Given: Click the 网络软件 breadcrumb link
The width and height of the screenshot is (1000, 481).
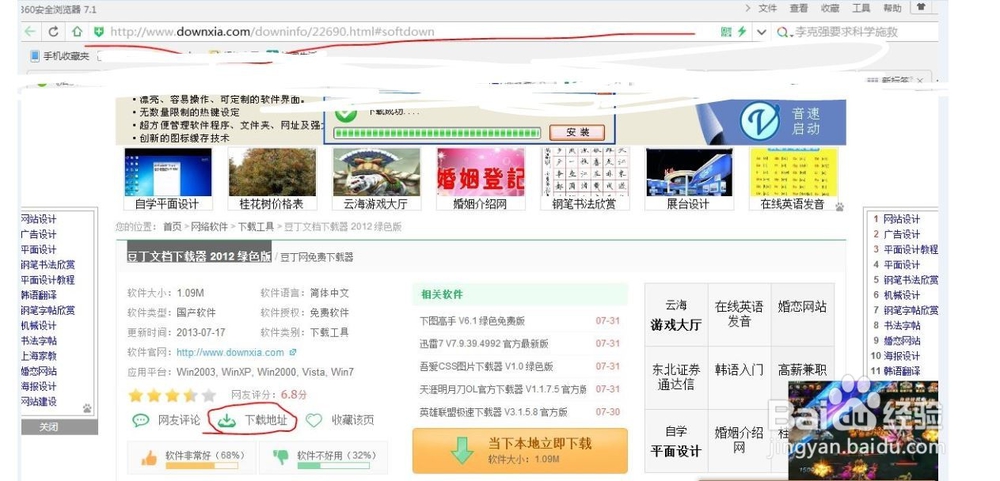Looking at the screenshot, I should click(209, 226).
